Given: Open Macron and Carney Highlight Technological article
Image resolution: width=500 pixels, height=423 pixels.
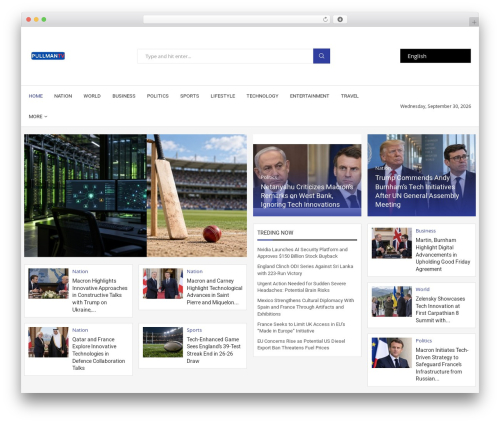Looking at the screenshot, I should coord(214,291).
